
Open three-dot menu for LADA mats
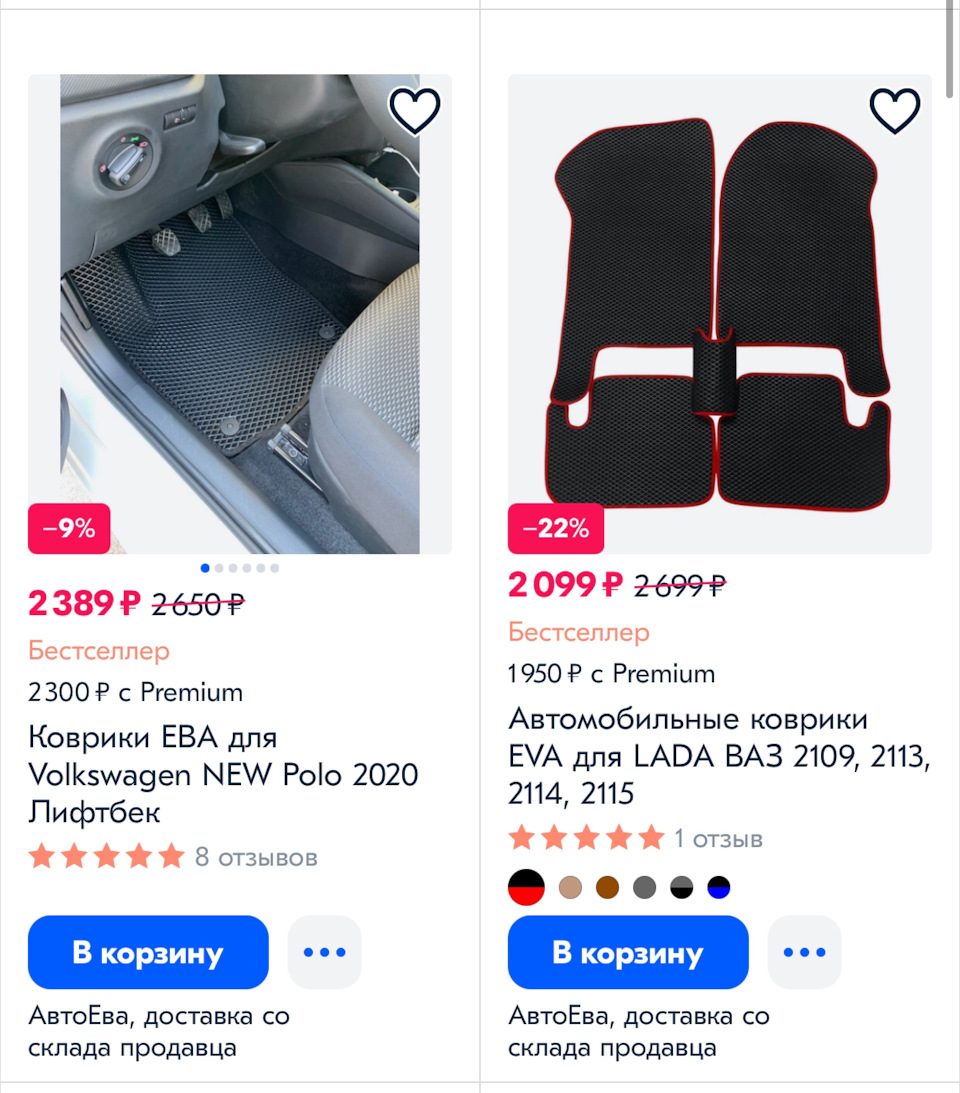(804, 952)
